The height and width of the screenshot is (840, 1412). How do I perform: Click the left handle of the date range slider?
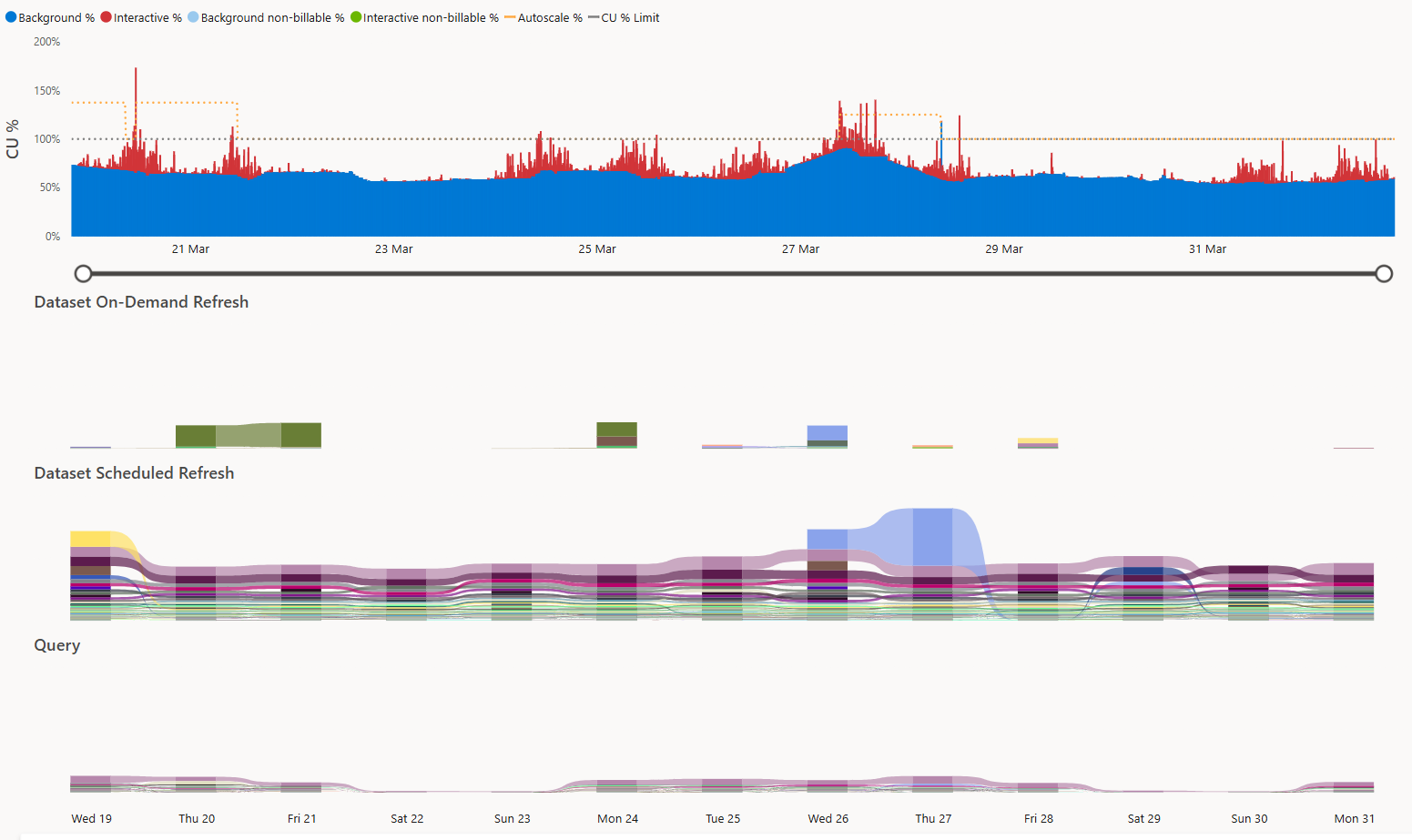click(83, 273)
